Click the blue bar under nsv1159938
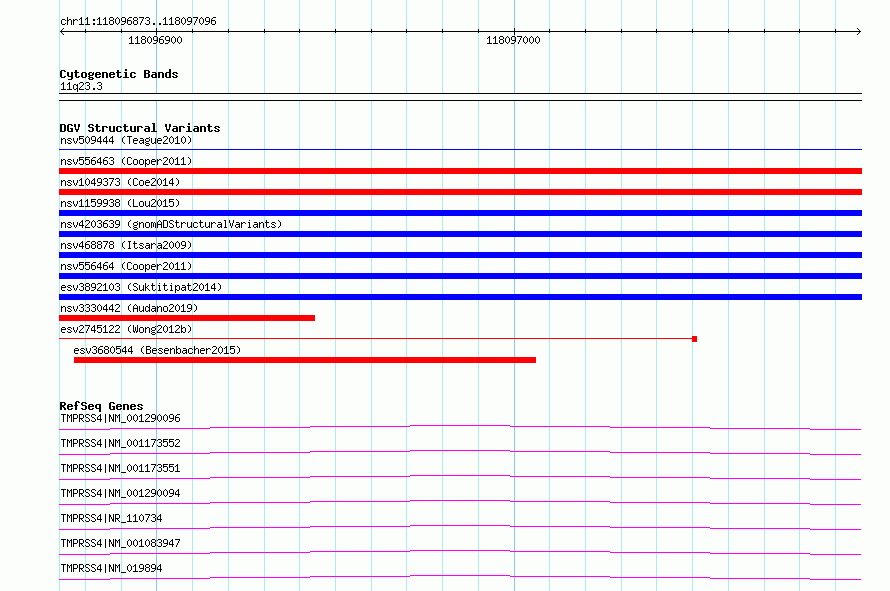The height and width of the screenshot is (591, 890). point(460,213)
